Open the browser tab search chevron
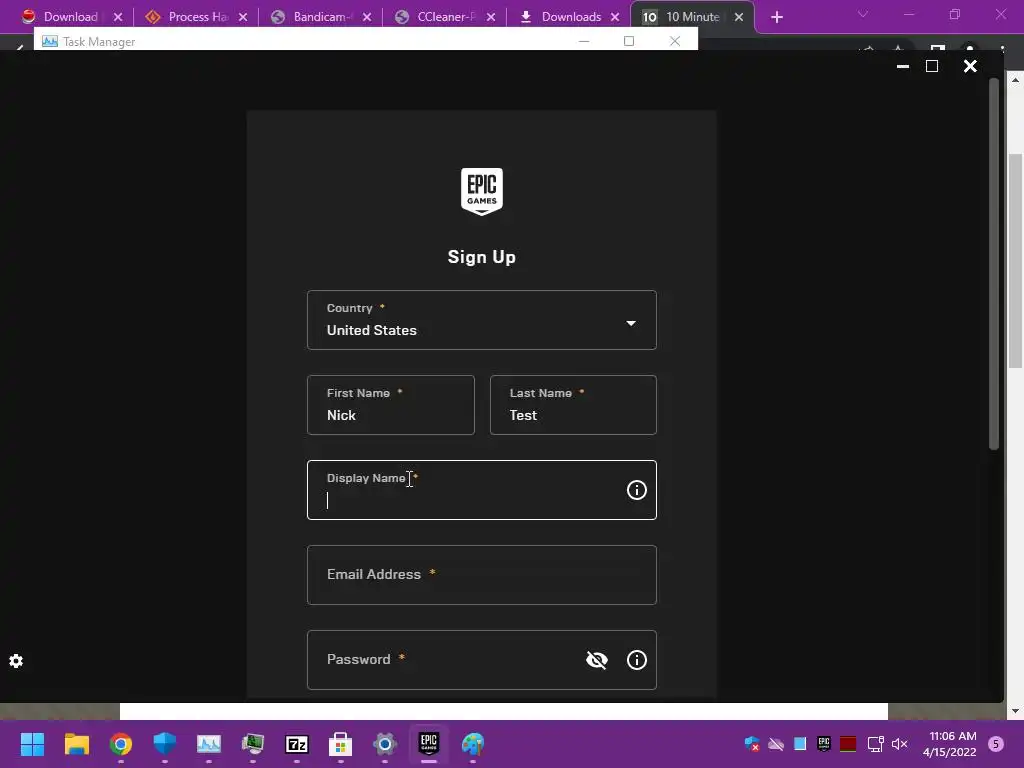This screenshot has width=1024, height=768. coord(863,14)
